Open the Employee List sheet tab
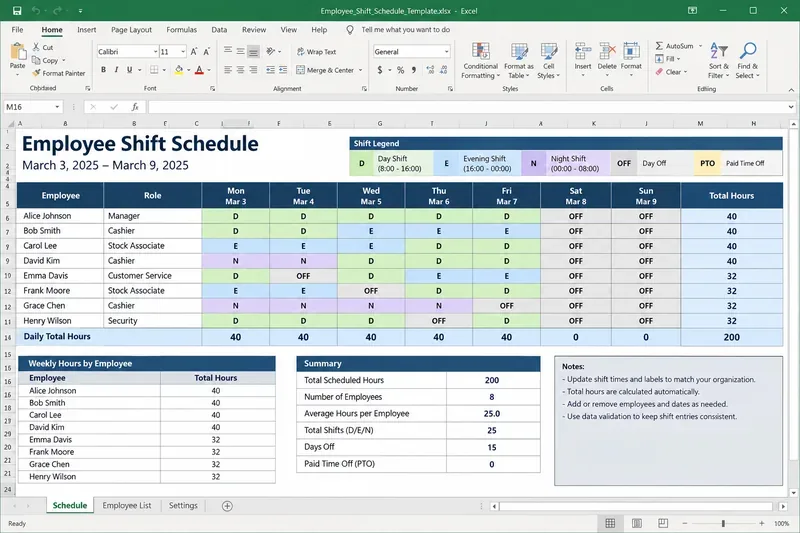This screenshot has width=800, height=533. [x=127, y=505]
